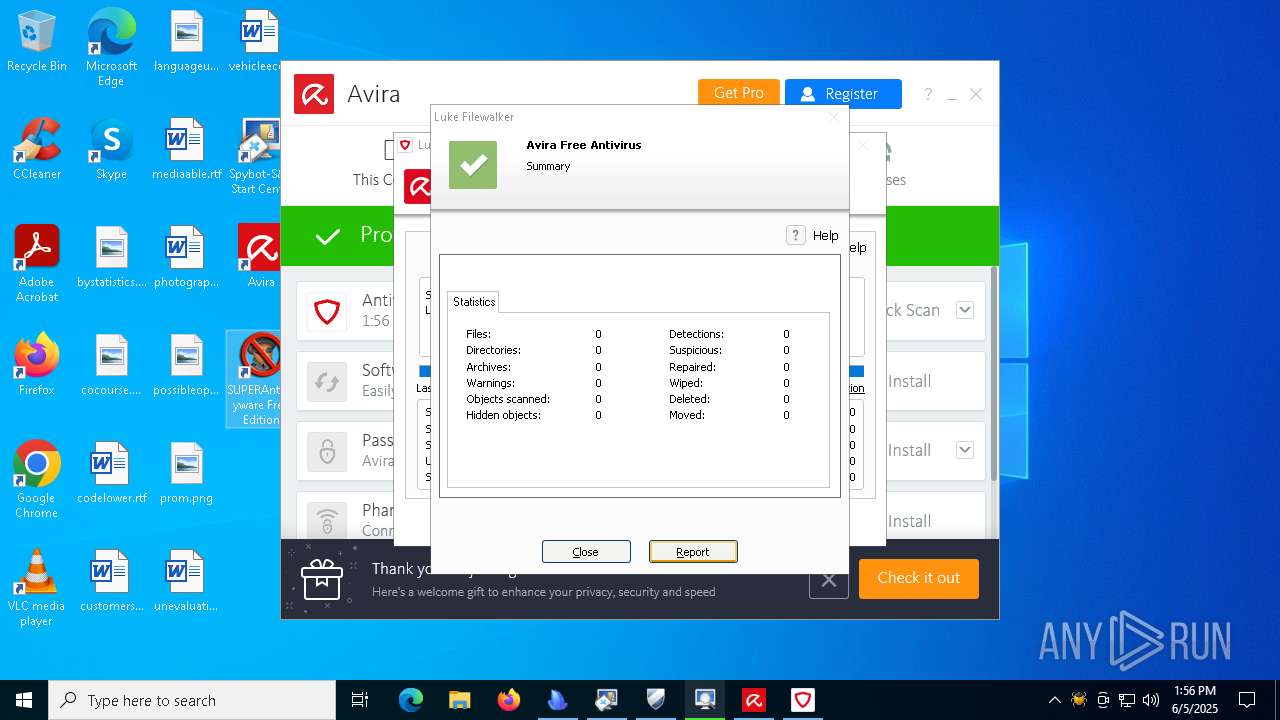Click Check it out in the welcome banner

point(918,578)
